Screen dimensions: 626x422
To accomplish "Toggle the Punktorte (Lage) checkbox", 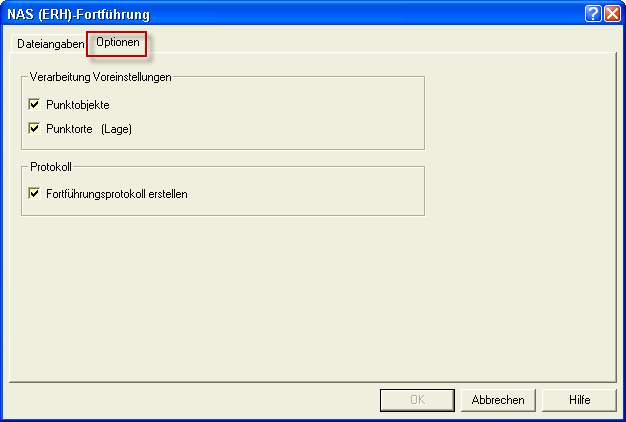I will tap(34, 129).
